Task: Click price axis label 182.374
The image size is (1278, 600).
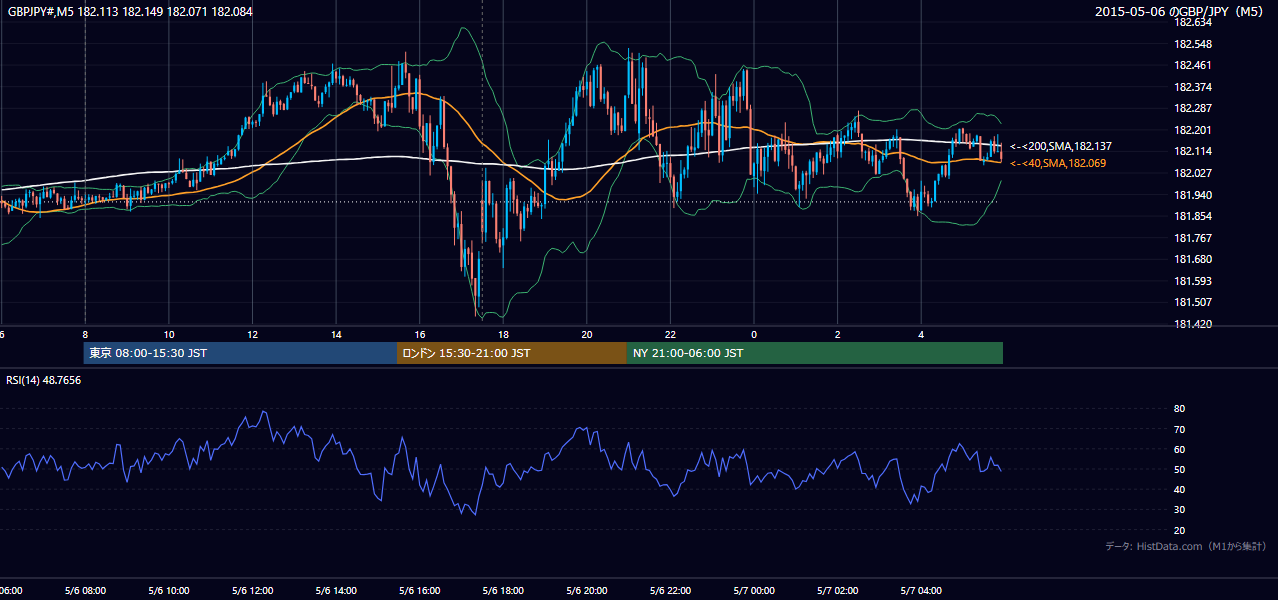Action: coord(1191,87)
